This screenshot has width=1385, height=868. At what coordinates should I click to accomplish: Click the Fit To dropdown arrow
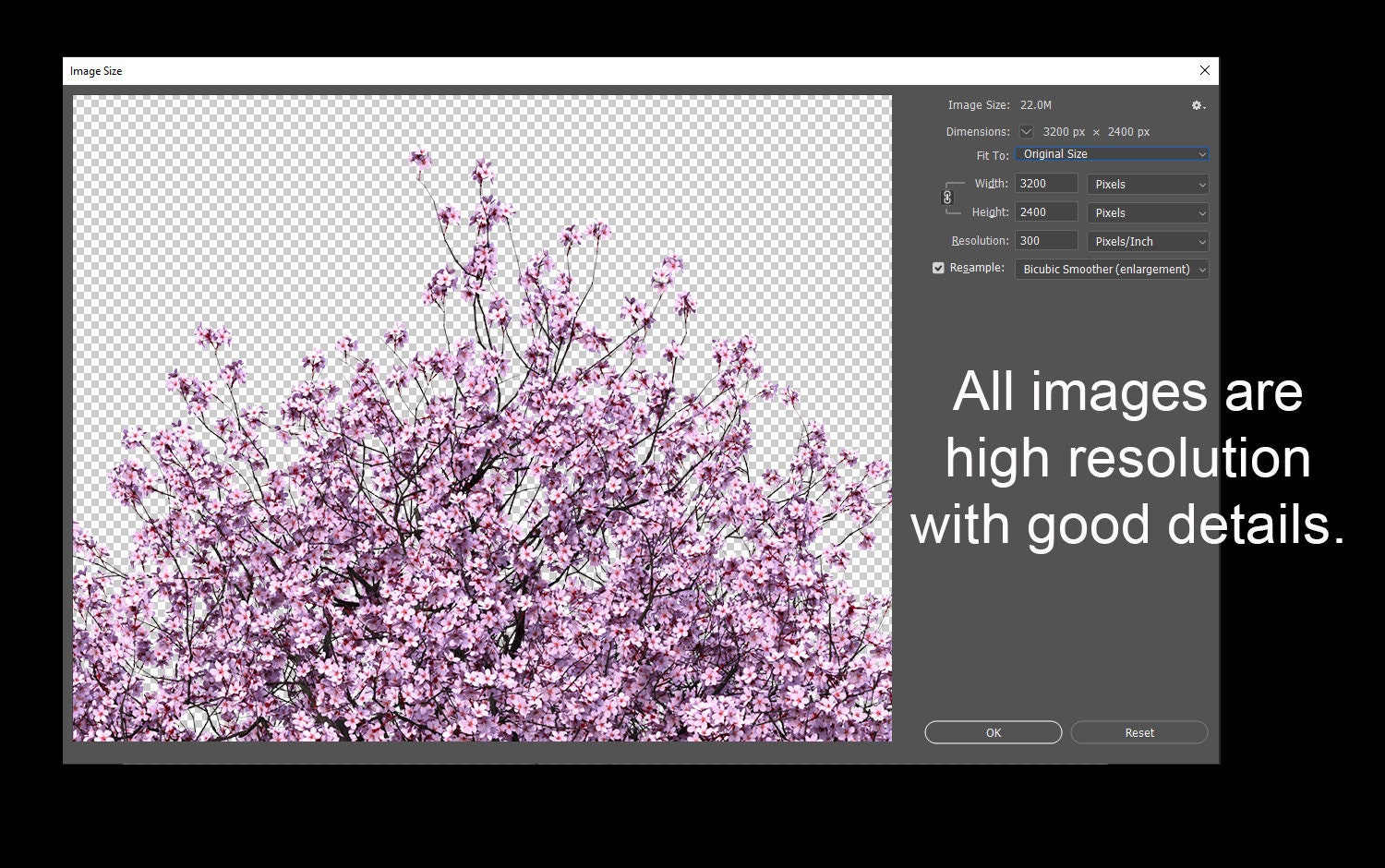tap(1201, 154)
